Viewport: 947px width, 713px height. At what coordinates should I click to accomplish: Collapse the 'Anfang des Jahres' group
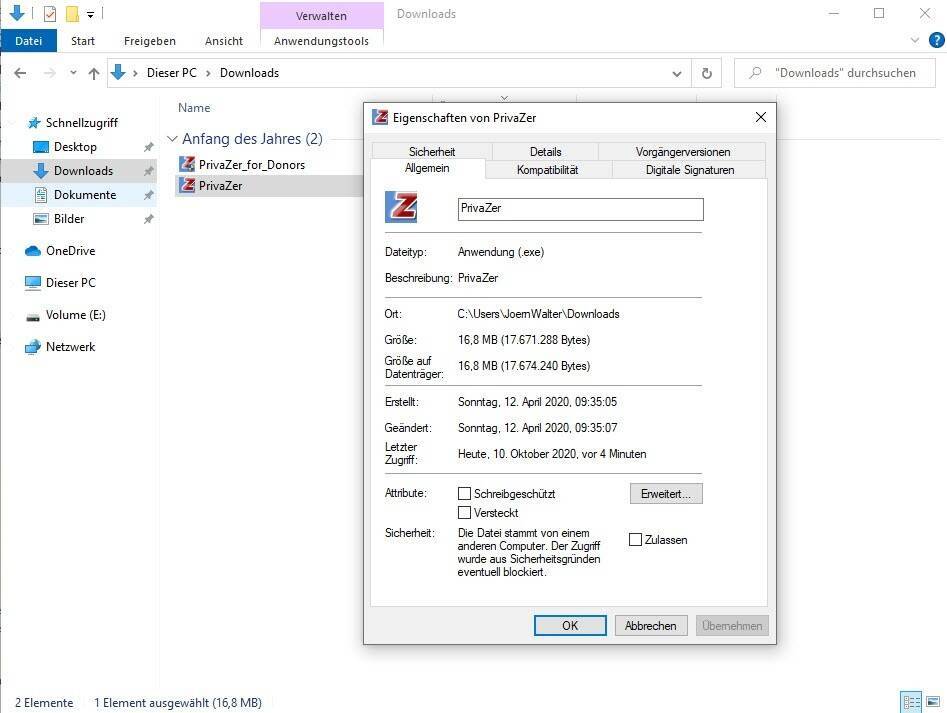pyautogui.click(x=172, y=139)
